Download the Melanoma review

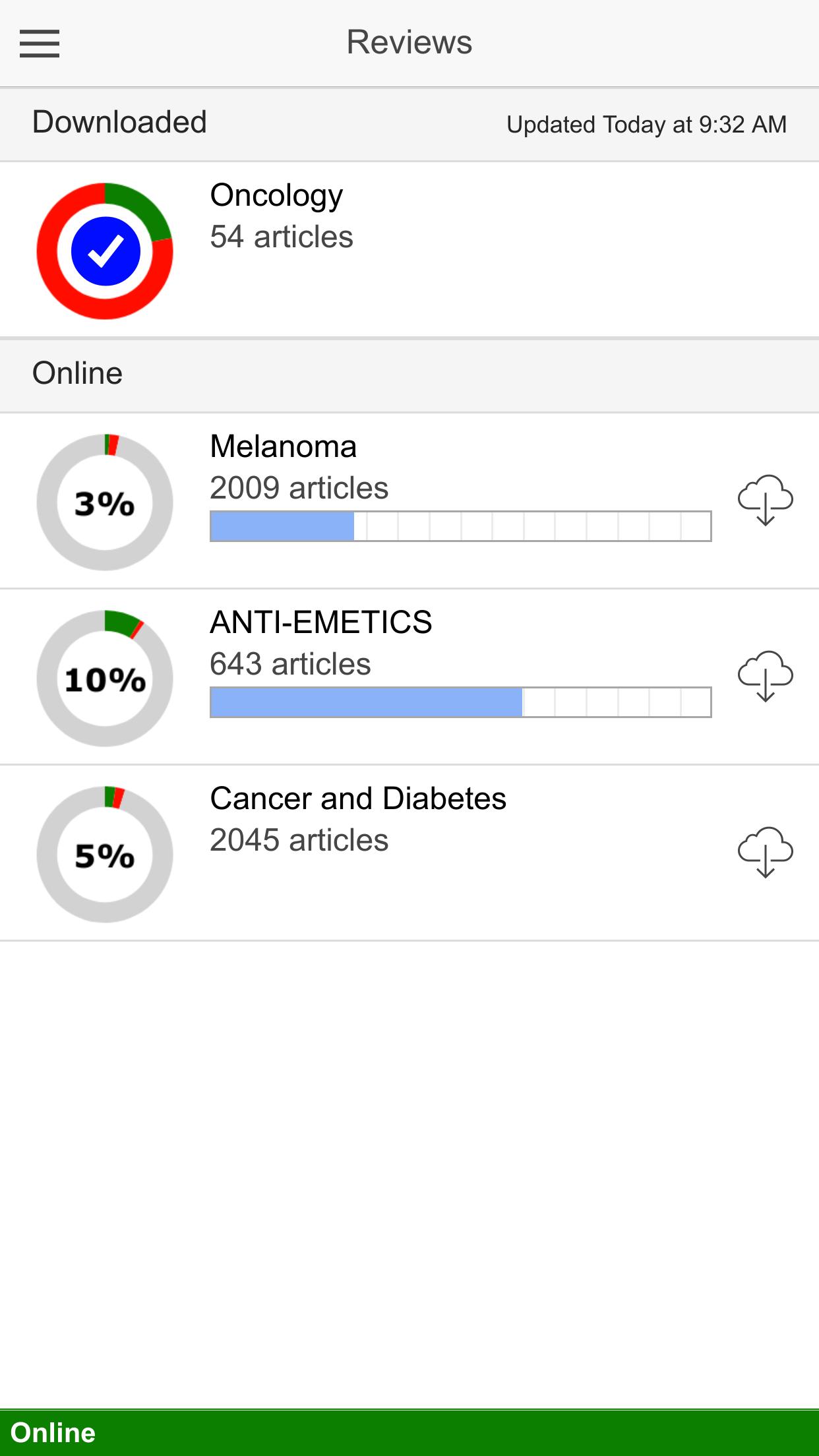(x=765, y=500)
